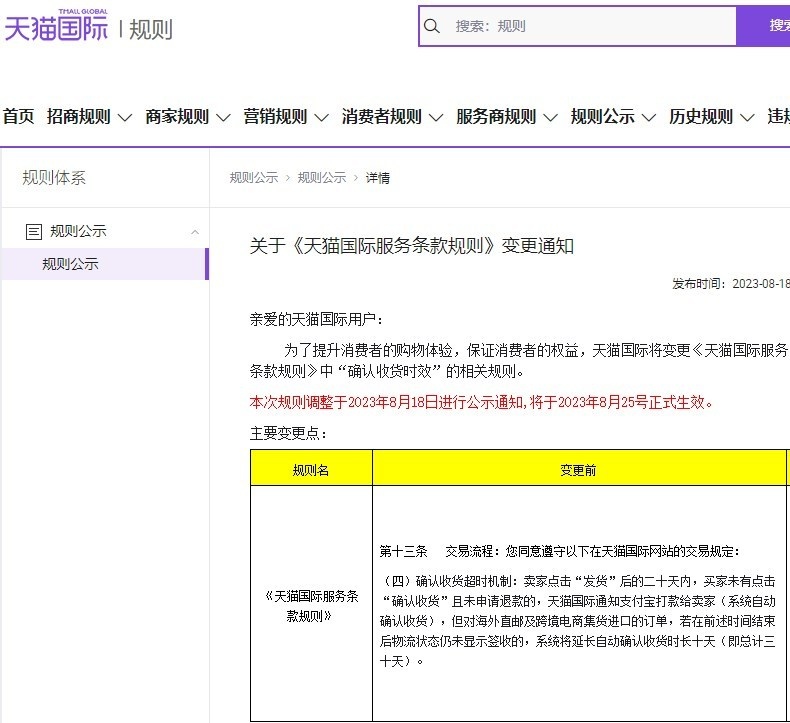790x723 pixels.
Task: Click the 《天猫国际服务条款规则》 table cell
Action: click(311, 606)
